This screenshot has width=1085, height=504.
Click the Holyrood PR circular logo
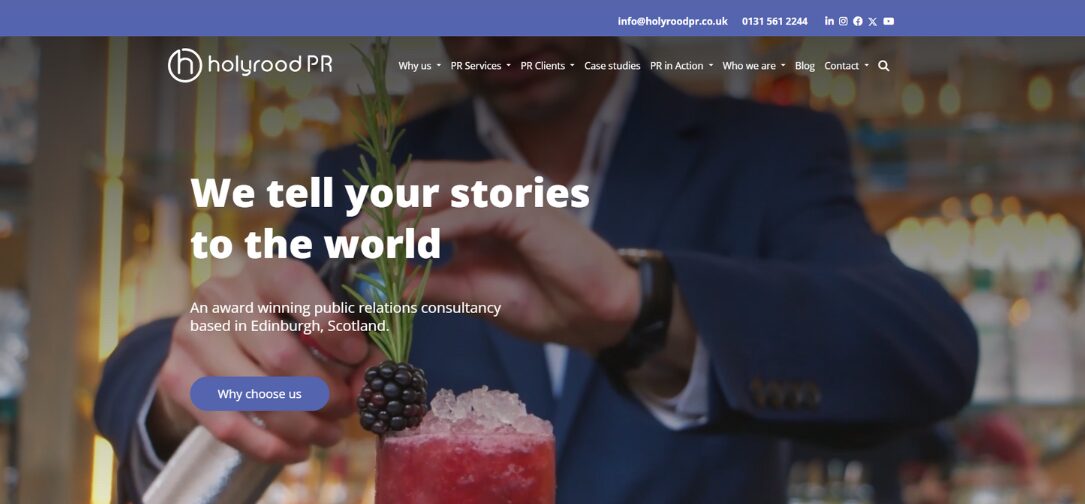coord(185,66)
